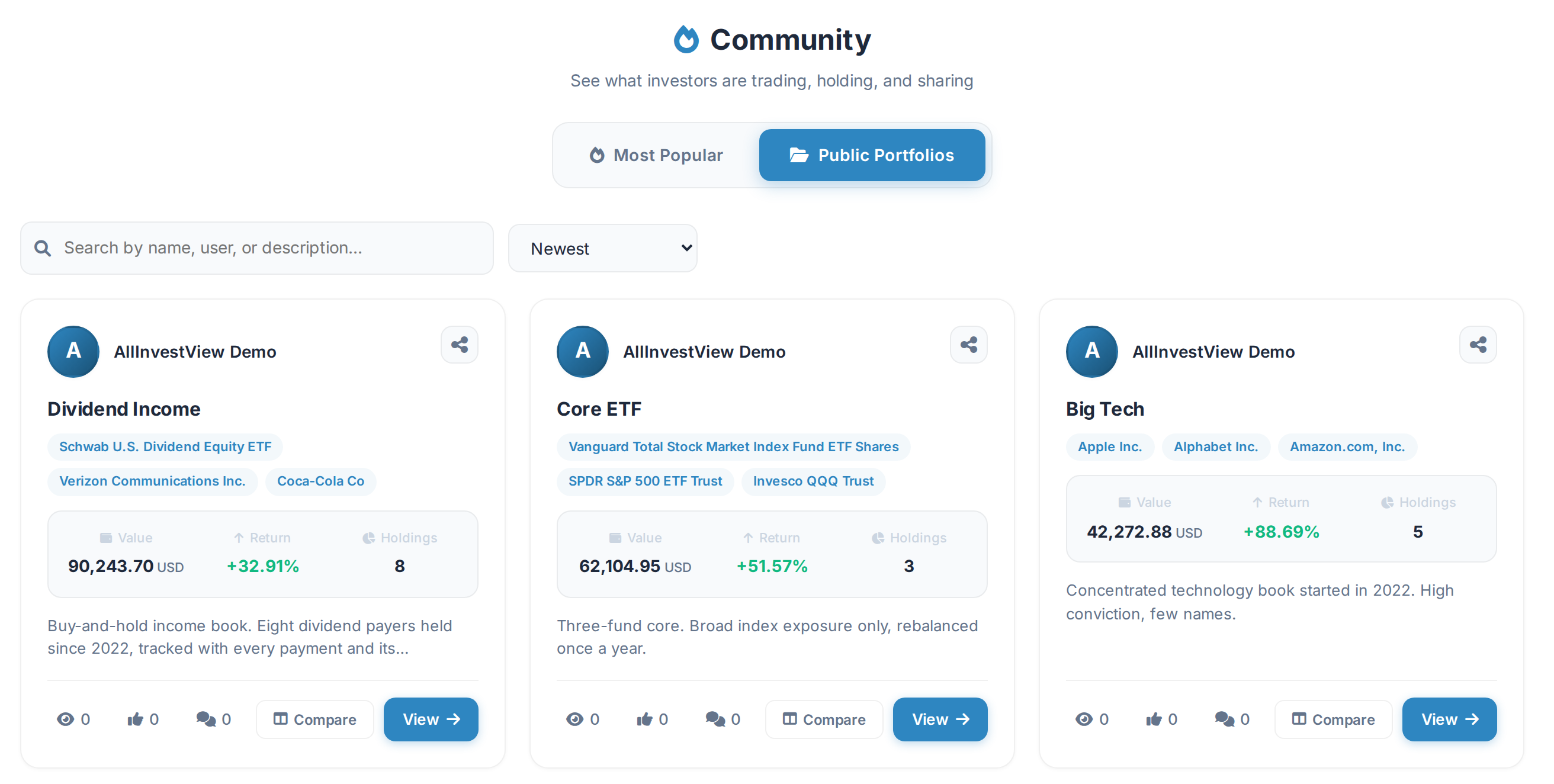
Task: Click views eye icon on Dividend Income card
Action: coord(66,719)
